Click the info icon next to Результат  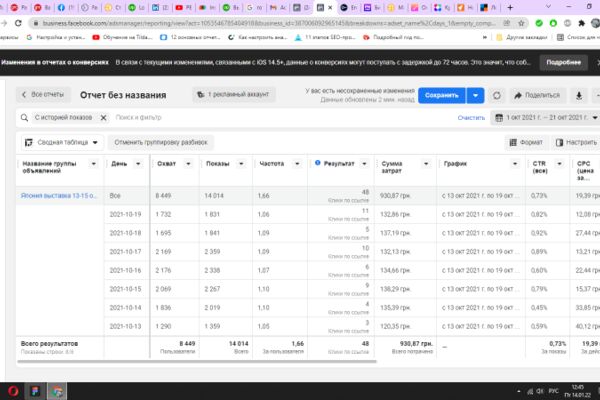click(317, 163)
